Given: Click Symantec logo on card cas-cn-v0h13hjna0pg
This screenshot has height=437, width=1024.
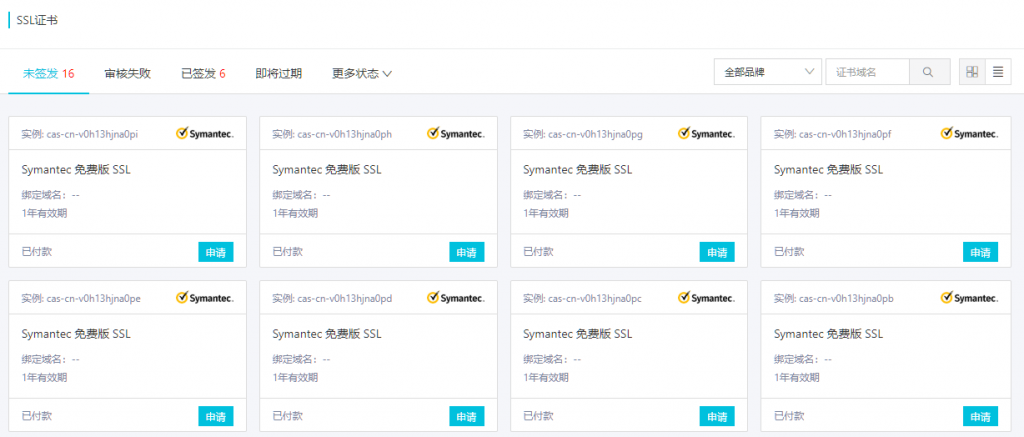Looking at the screenshot, I should (x=706, y=134).
